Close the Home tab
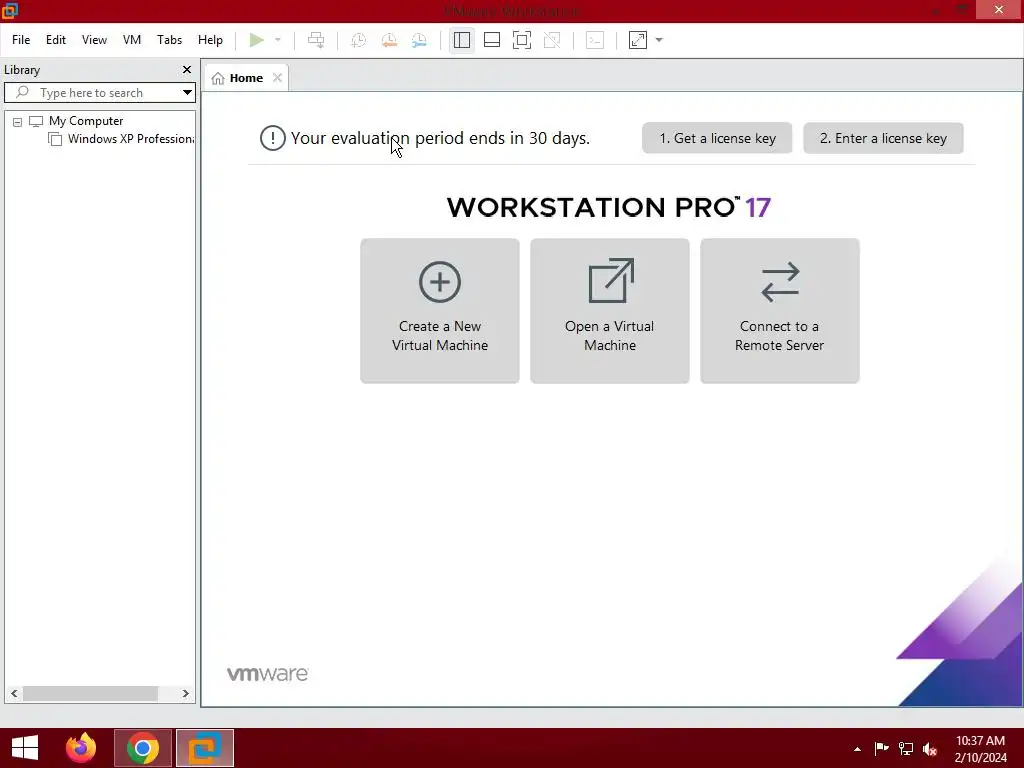This screenshot has height=768, width=1024. (277, 78)
